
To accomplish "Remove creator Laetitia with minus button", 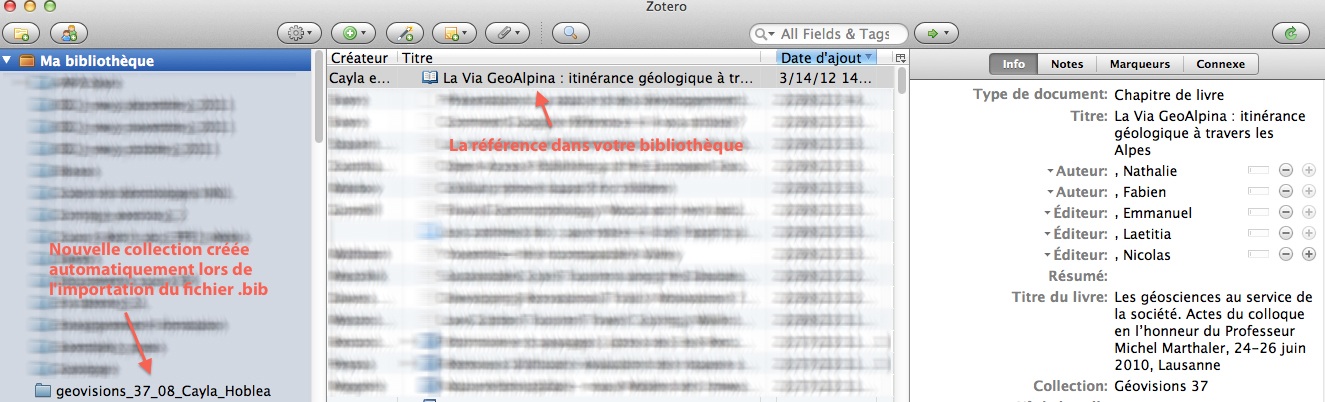I will click(x=1287, y=234).
